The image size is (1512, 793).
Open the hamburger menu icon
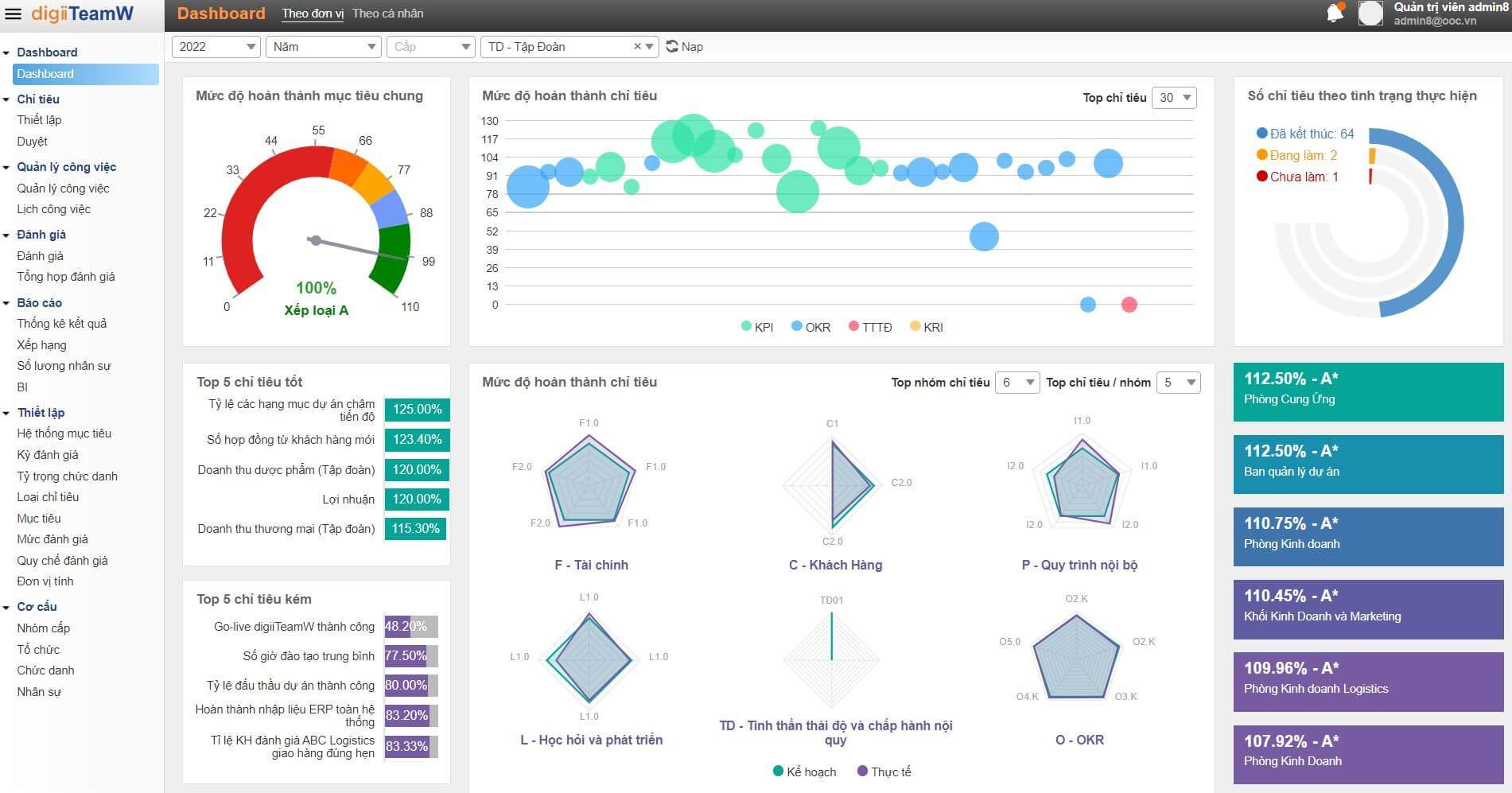[x=13, y=14]
